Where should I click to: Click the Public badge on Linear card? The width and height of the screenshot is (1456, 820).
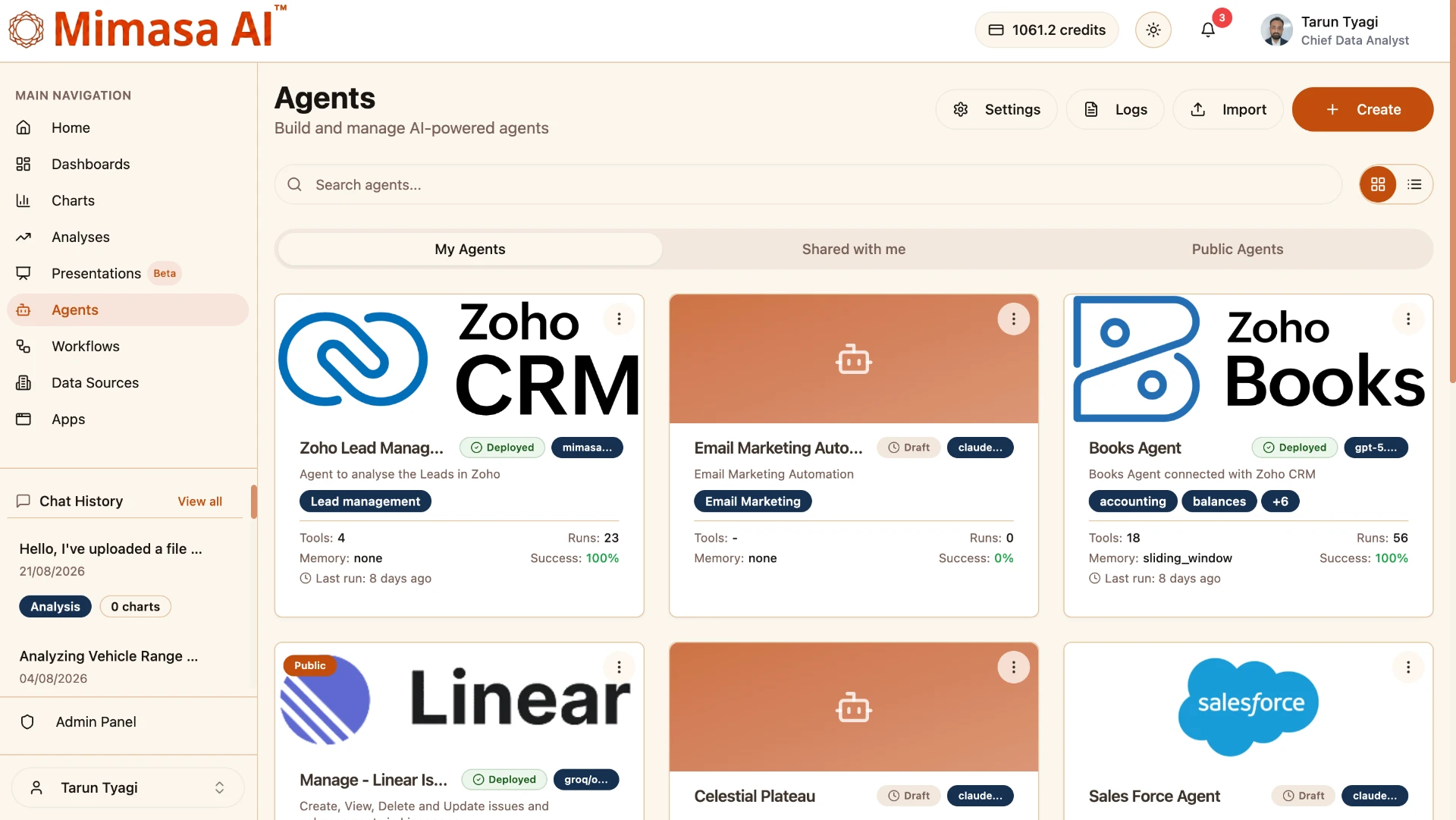click(310, 665)
